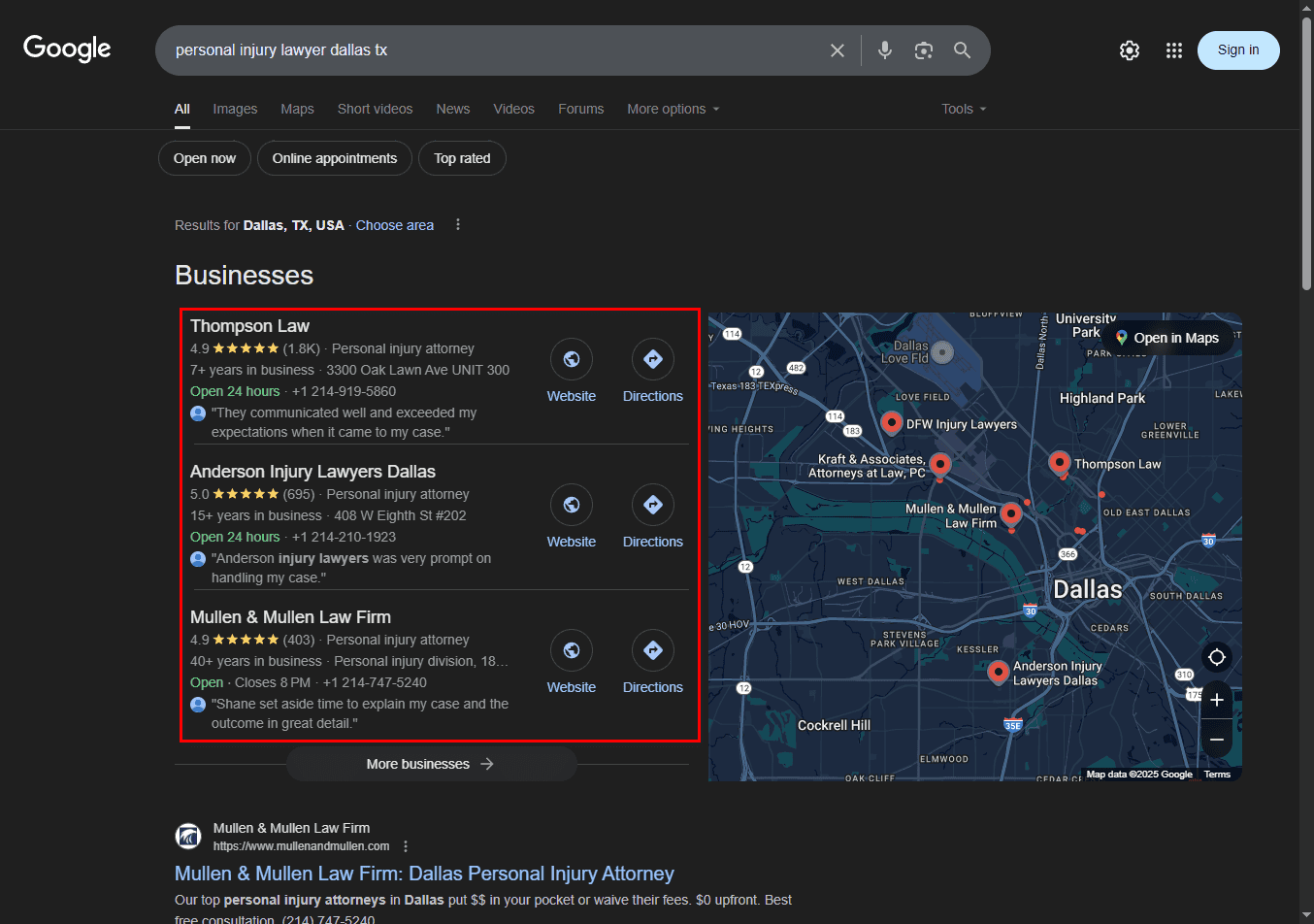Select Mullen & Mullen map pin
Screen dimensions: 1314x924
click(x=1011, y=513)
